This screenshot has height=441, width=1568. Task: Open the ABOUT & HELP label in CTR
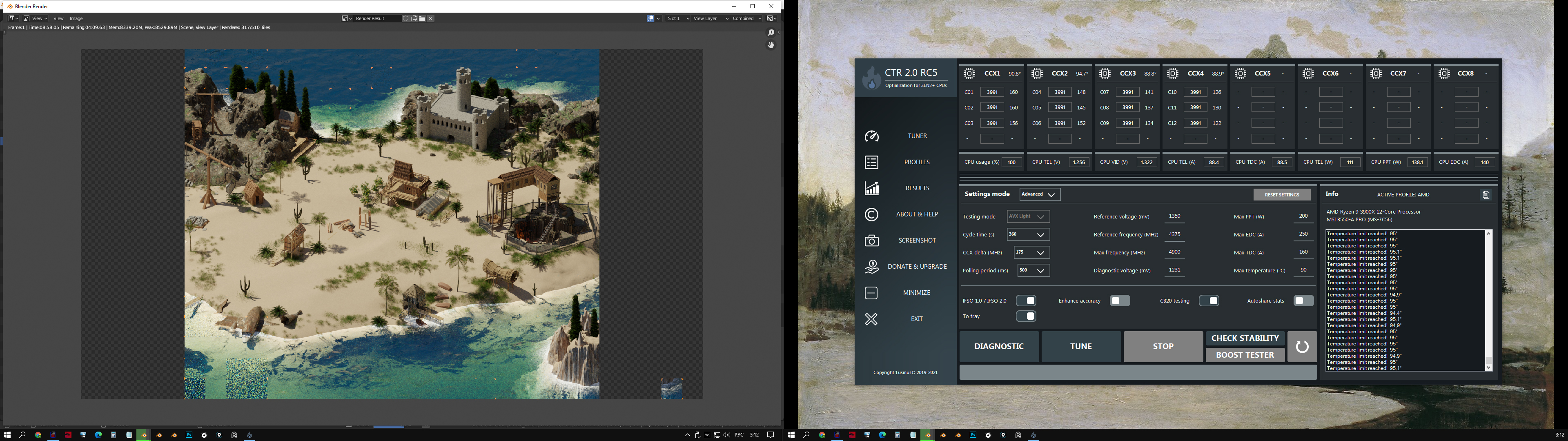coord(917,214)
